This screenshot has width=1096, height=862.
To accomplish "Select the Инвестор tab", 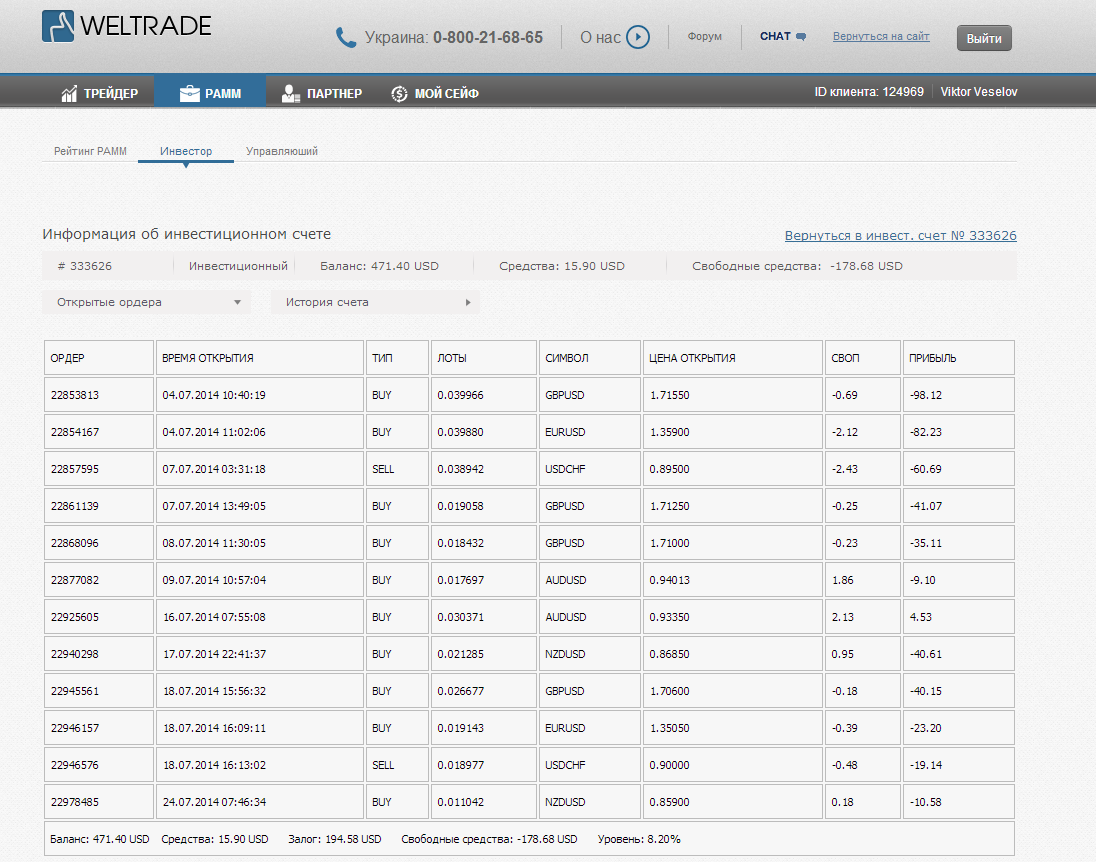I will [x=186, y=151].
